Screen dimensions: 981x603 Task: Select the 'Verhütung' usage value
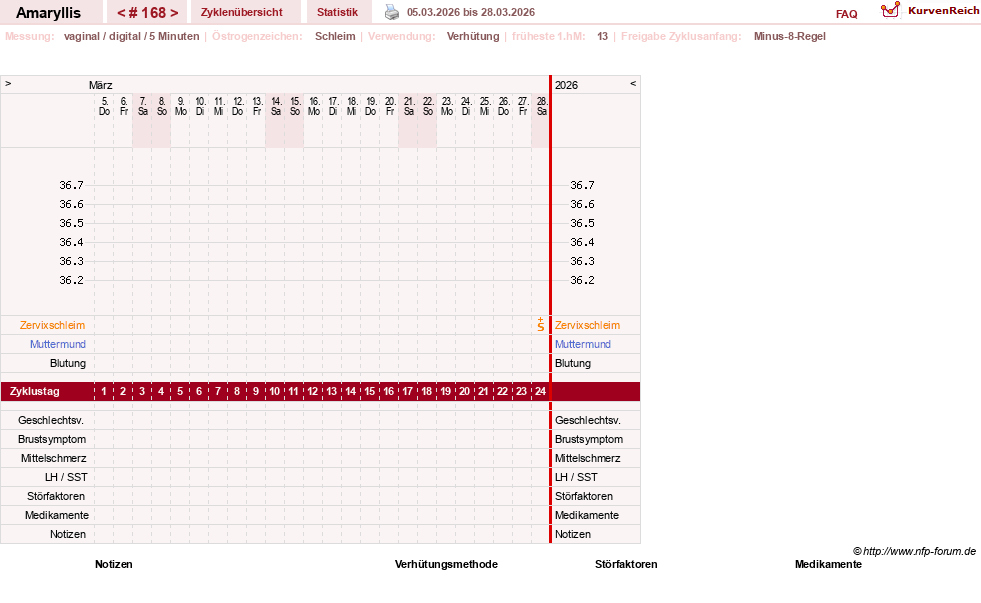click(473, 36)
